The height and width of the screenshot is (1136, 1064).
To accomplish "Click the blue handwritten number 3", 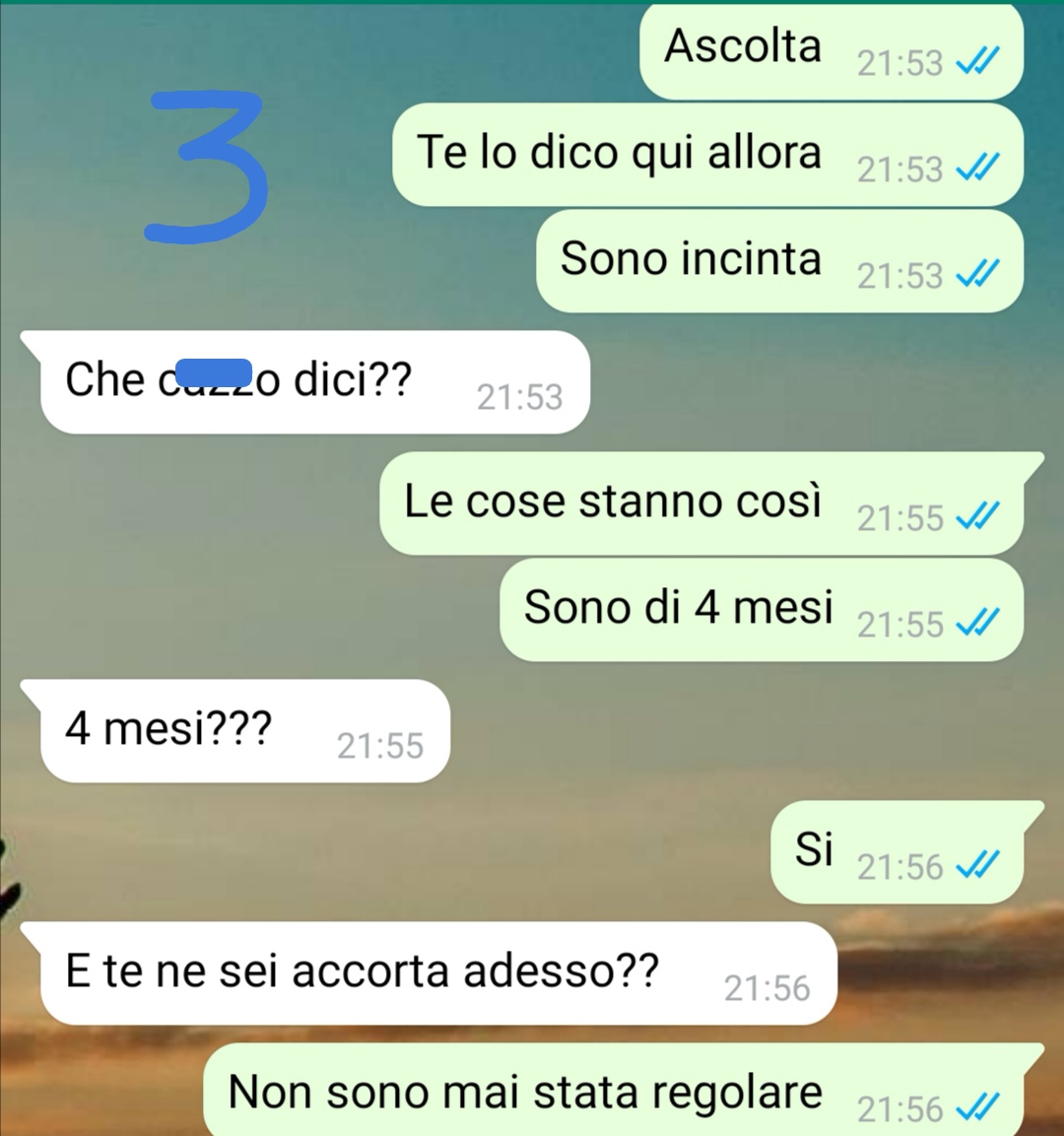I will point(207,167).
